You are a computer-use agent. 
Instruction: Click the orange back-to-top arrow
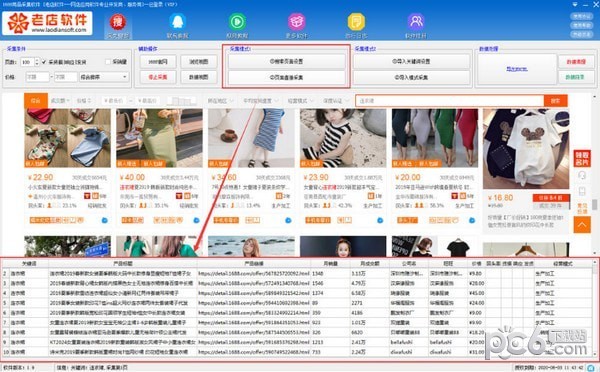(x=582, y=225)
